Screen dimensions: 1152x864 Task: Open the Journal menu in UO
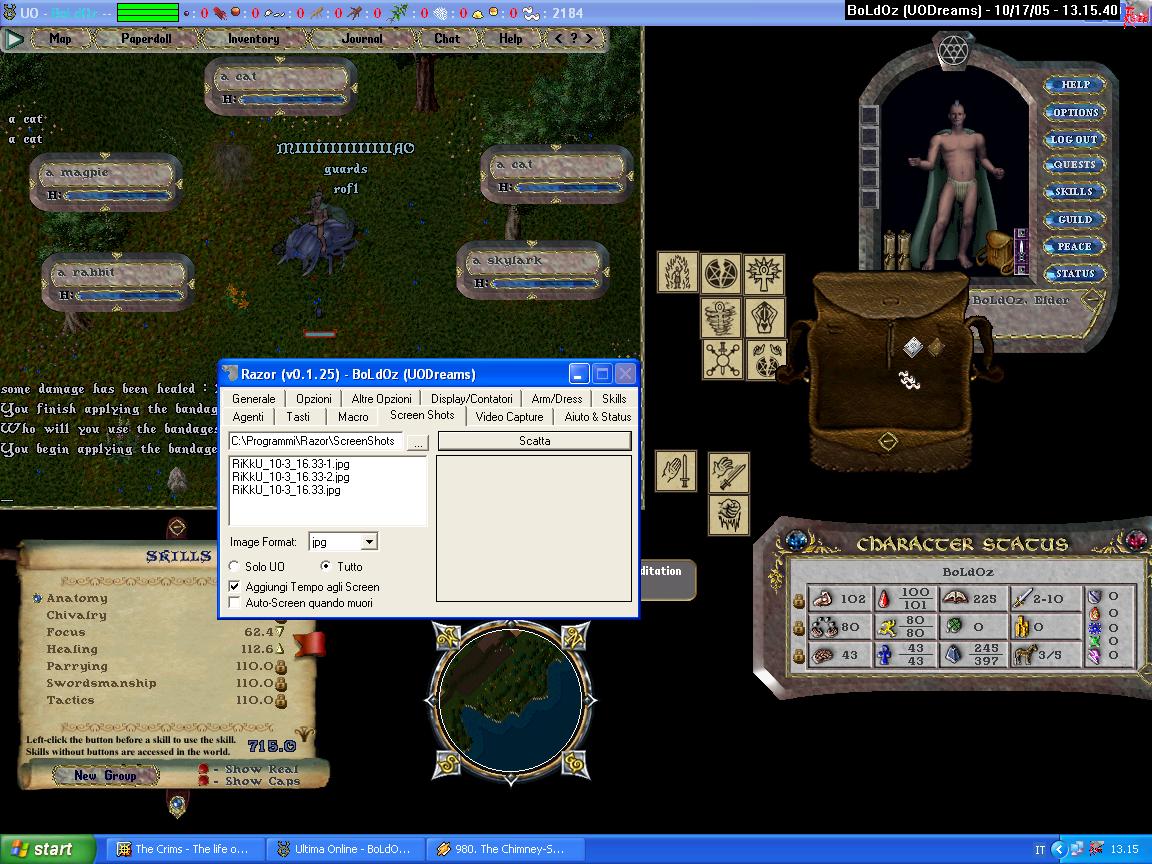pos(362,39)
